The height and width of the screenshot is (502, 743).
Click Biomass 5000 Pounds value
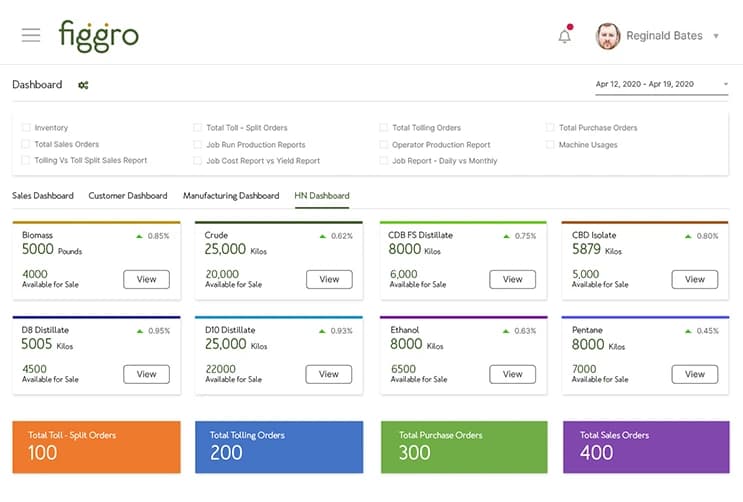tap(52, 249)
